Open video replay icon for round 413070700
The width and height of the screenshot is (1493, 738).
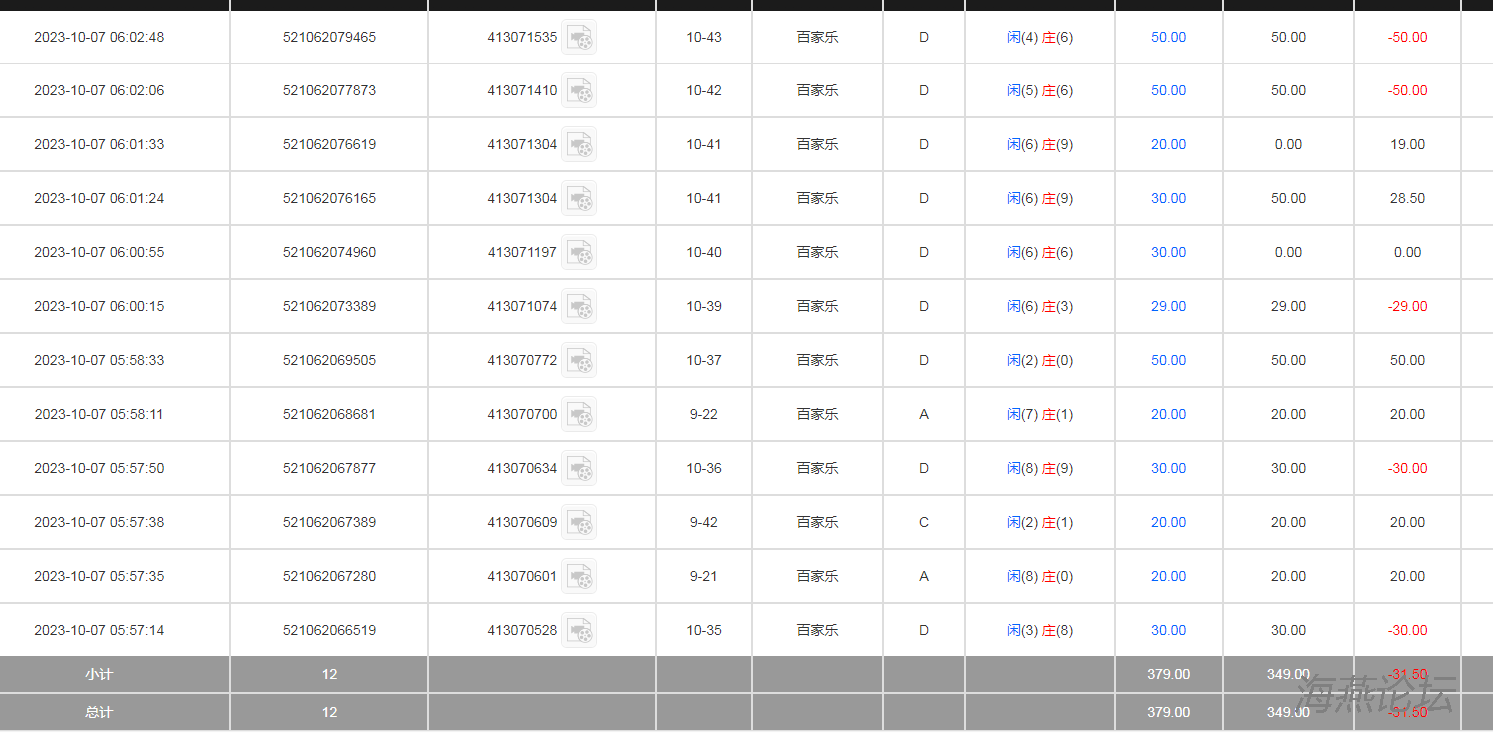coord(579,414)
